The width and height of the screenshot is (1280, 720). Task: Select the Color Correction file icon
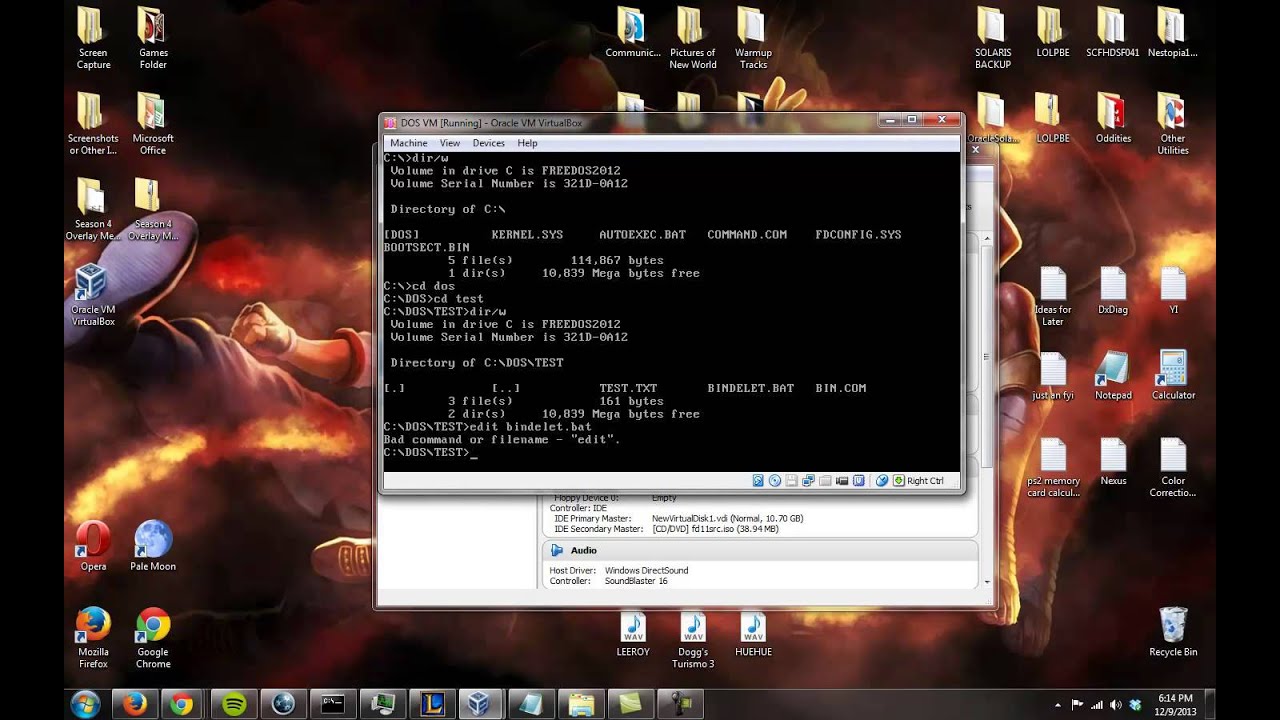coord(1173,467)
